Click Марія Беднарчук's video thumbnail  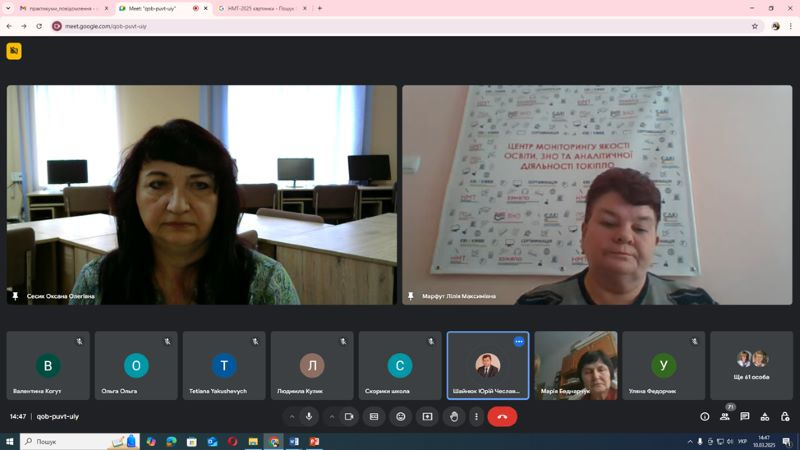576,365
